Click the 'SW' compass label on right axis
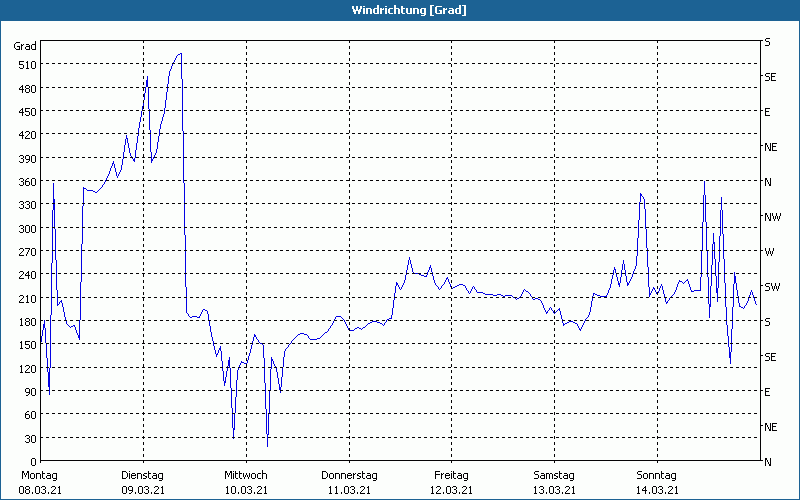 coord(772,287)
